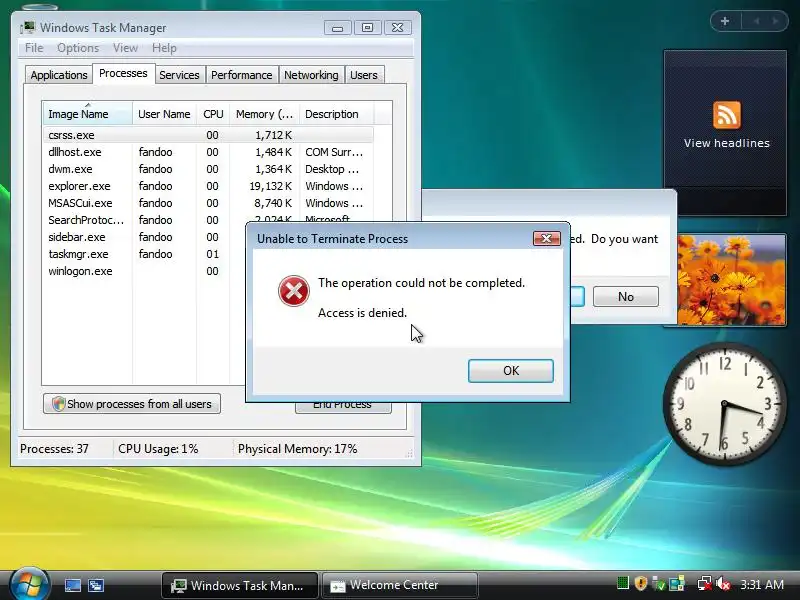Select the winlogon.exe process
Viewport: 800px width, 600px height.
144,271
